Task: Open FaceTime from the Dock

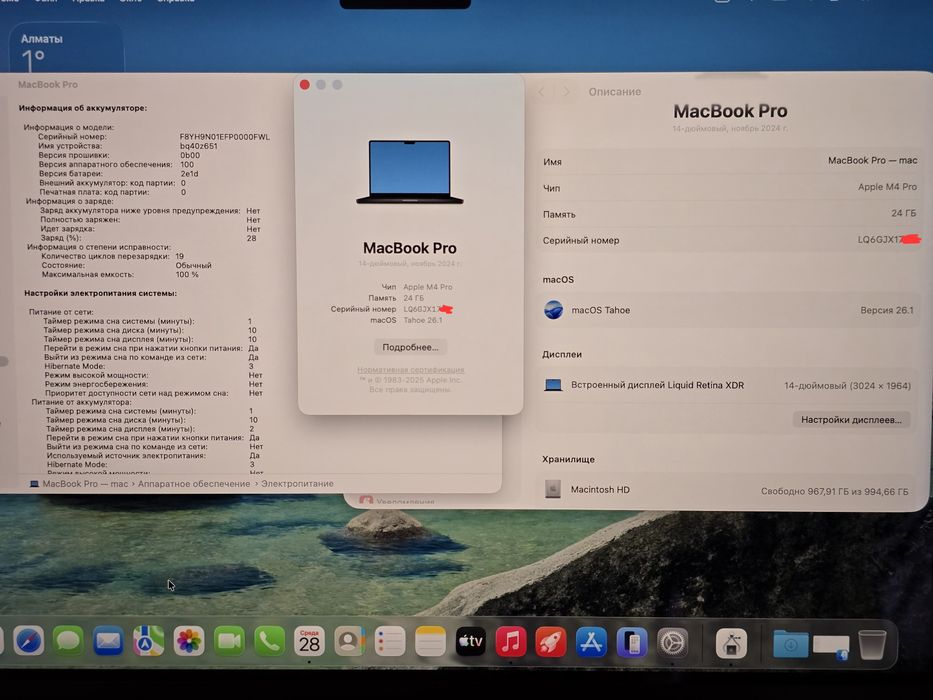Action: (x=229, y=642)
